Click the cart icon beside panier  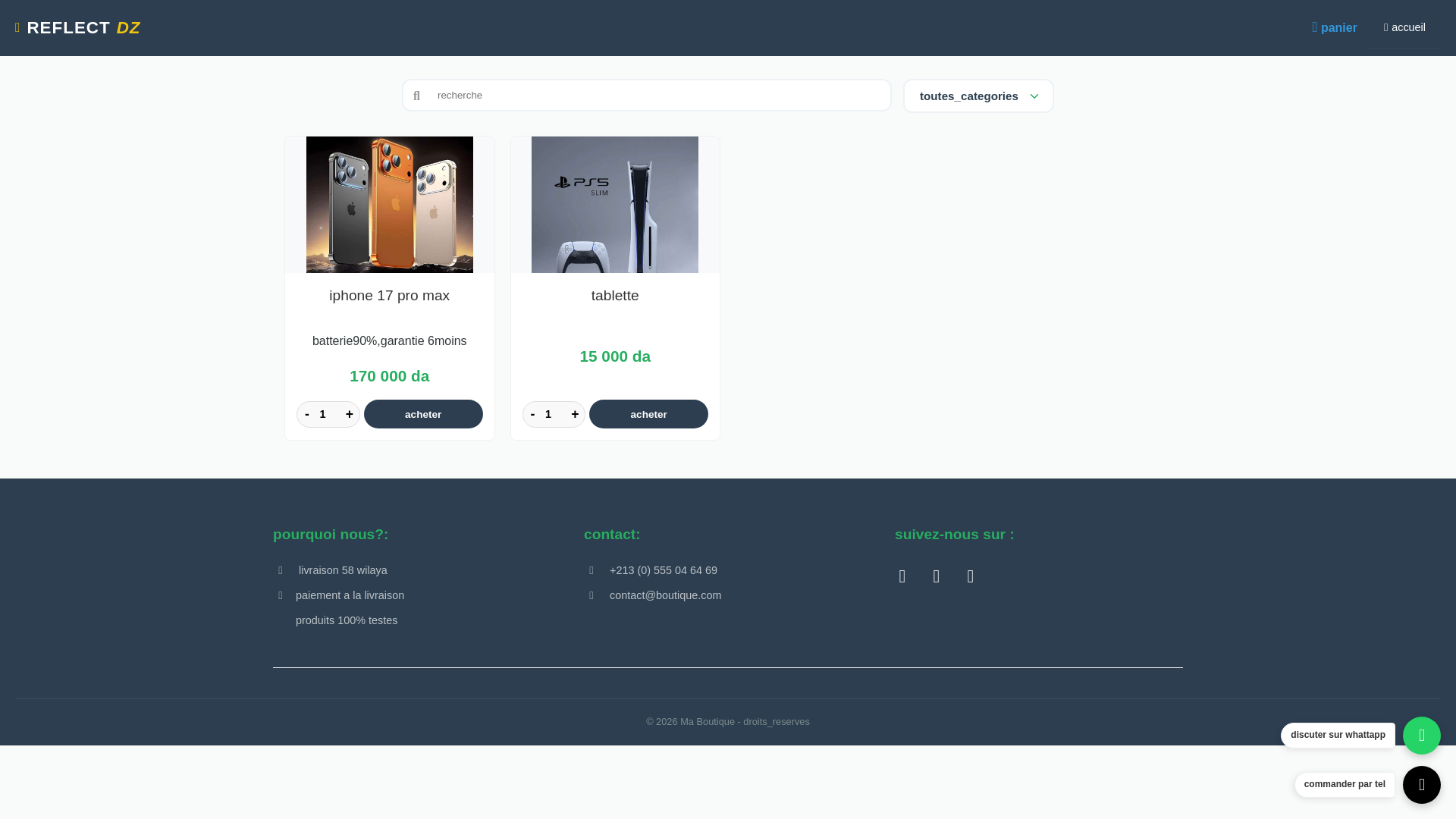pos(1316,27)
